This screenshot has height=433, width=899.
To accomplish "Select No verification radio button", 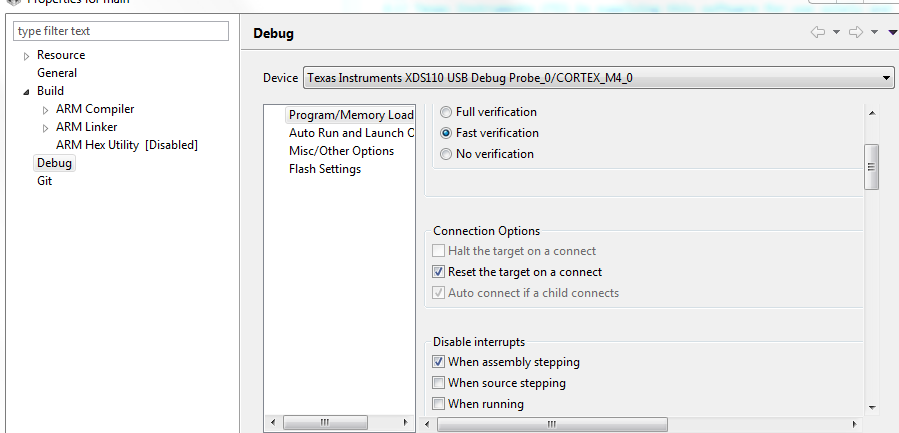I will click(x=445, y=154).
